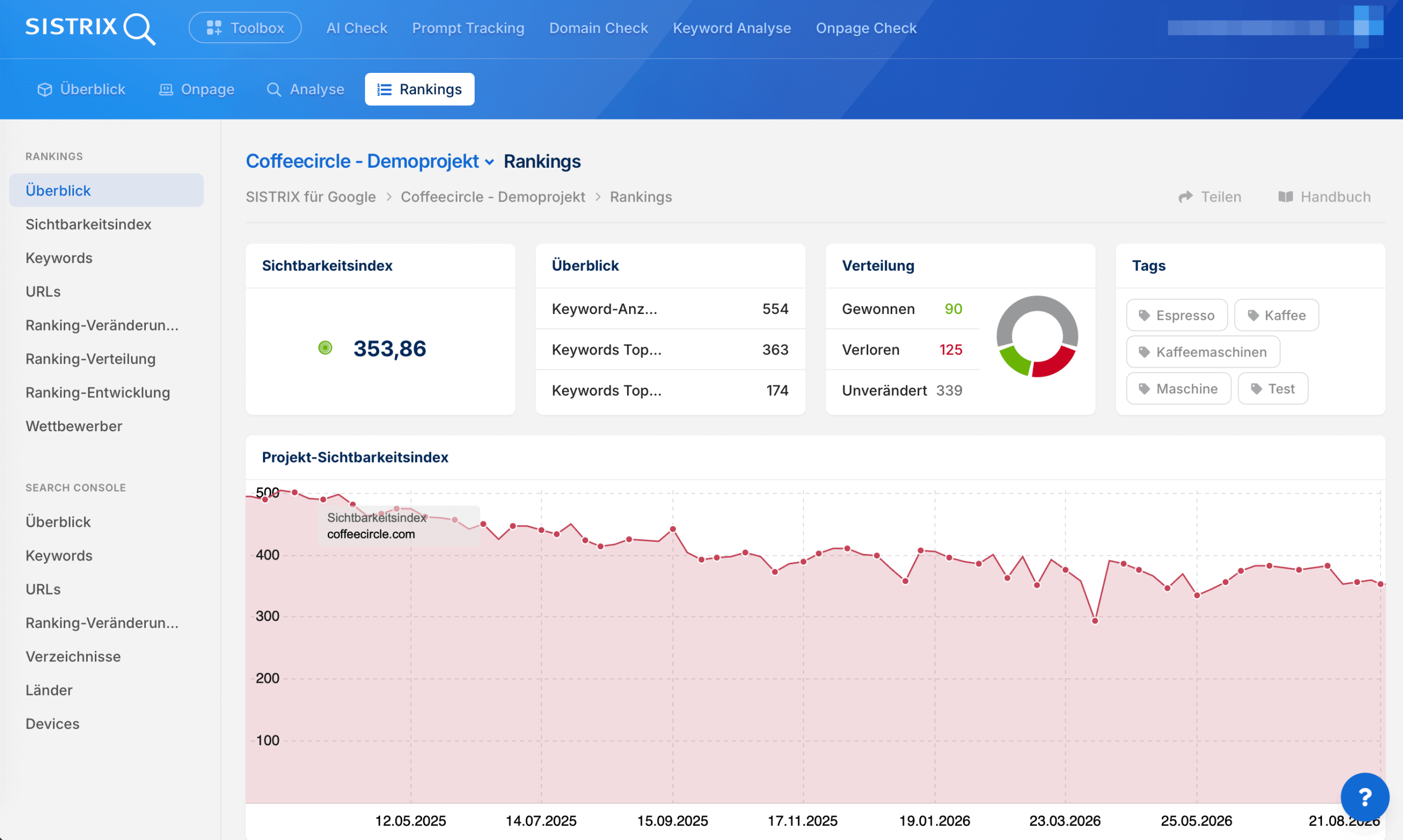Image resolution: width=1403 pixels, height=840 pixels.
Task: Open Domain Check in top navigation
Action: [598, 28]
